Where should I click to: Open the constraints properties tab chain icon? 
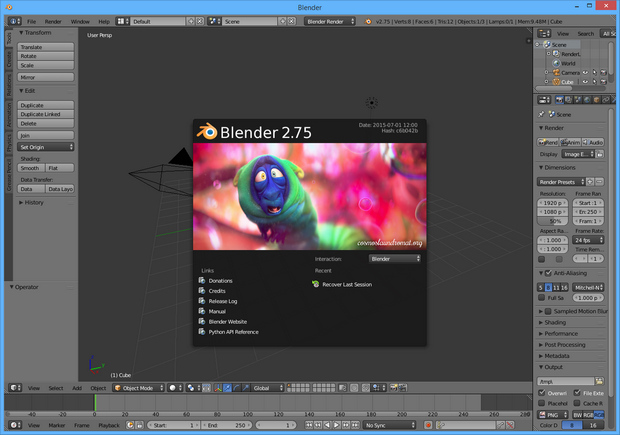(605, 100)
